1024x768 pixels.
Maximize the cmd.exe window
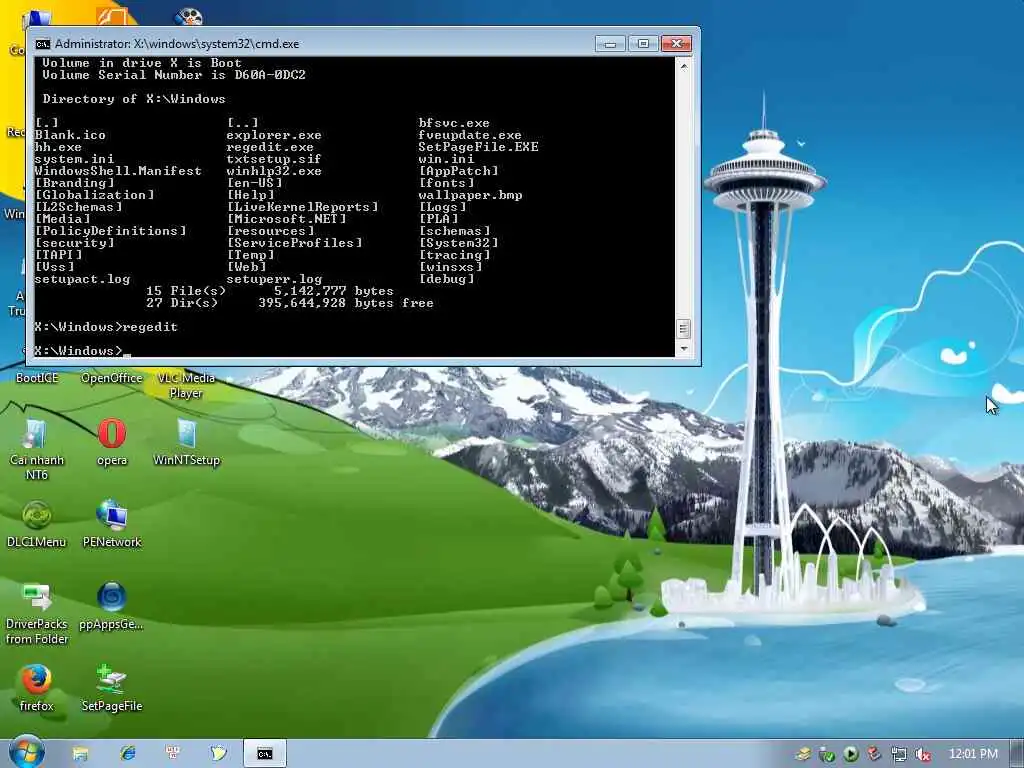pos(643,44)
